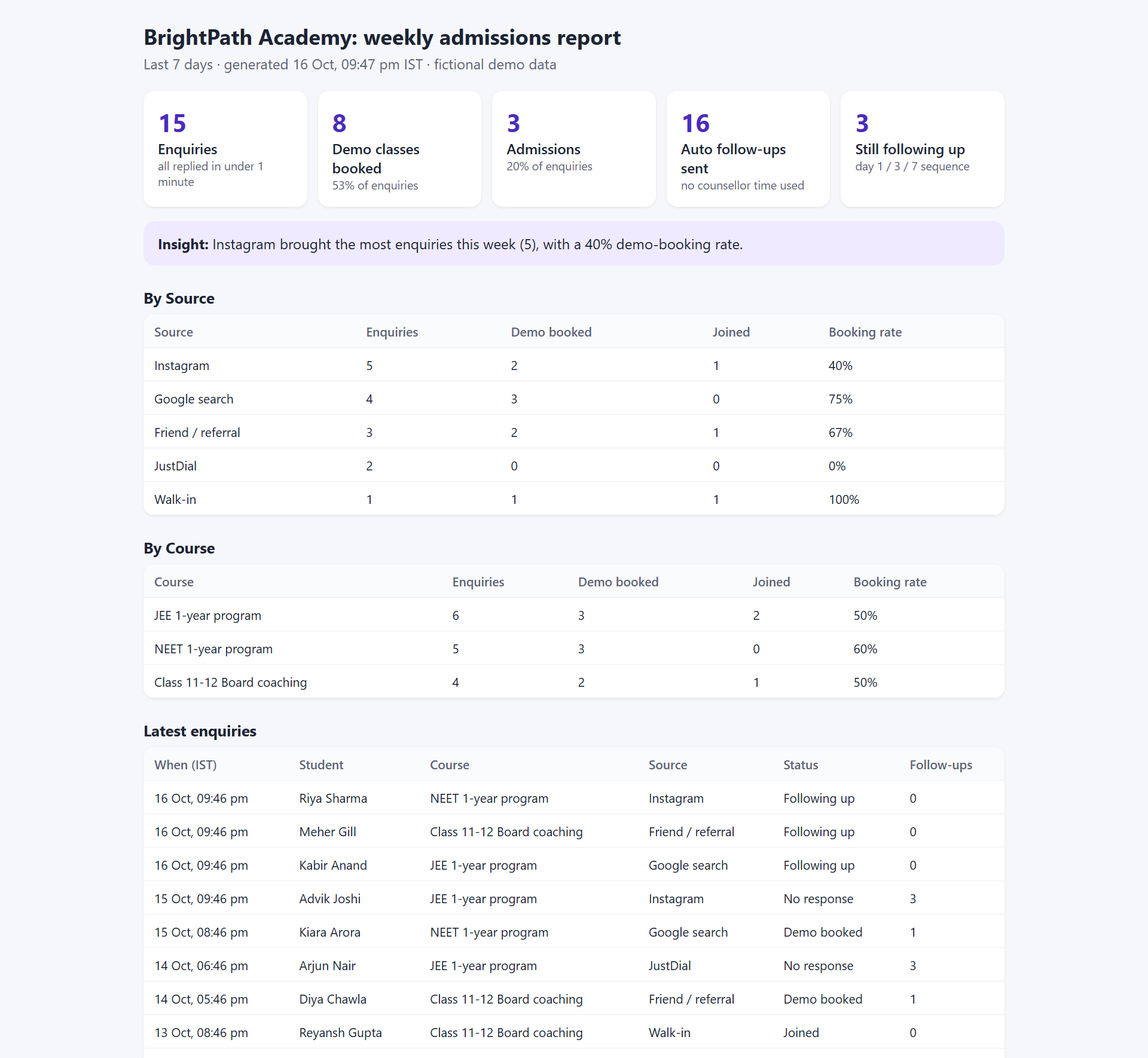Click the Enquiries stat card showing 15

pyautogui.click(x=225, y=149)
